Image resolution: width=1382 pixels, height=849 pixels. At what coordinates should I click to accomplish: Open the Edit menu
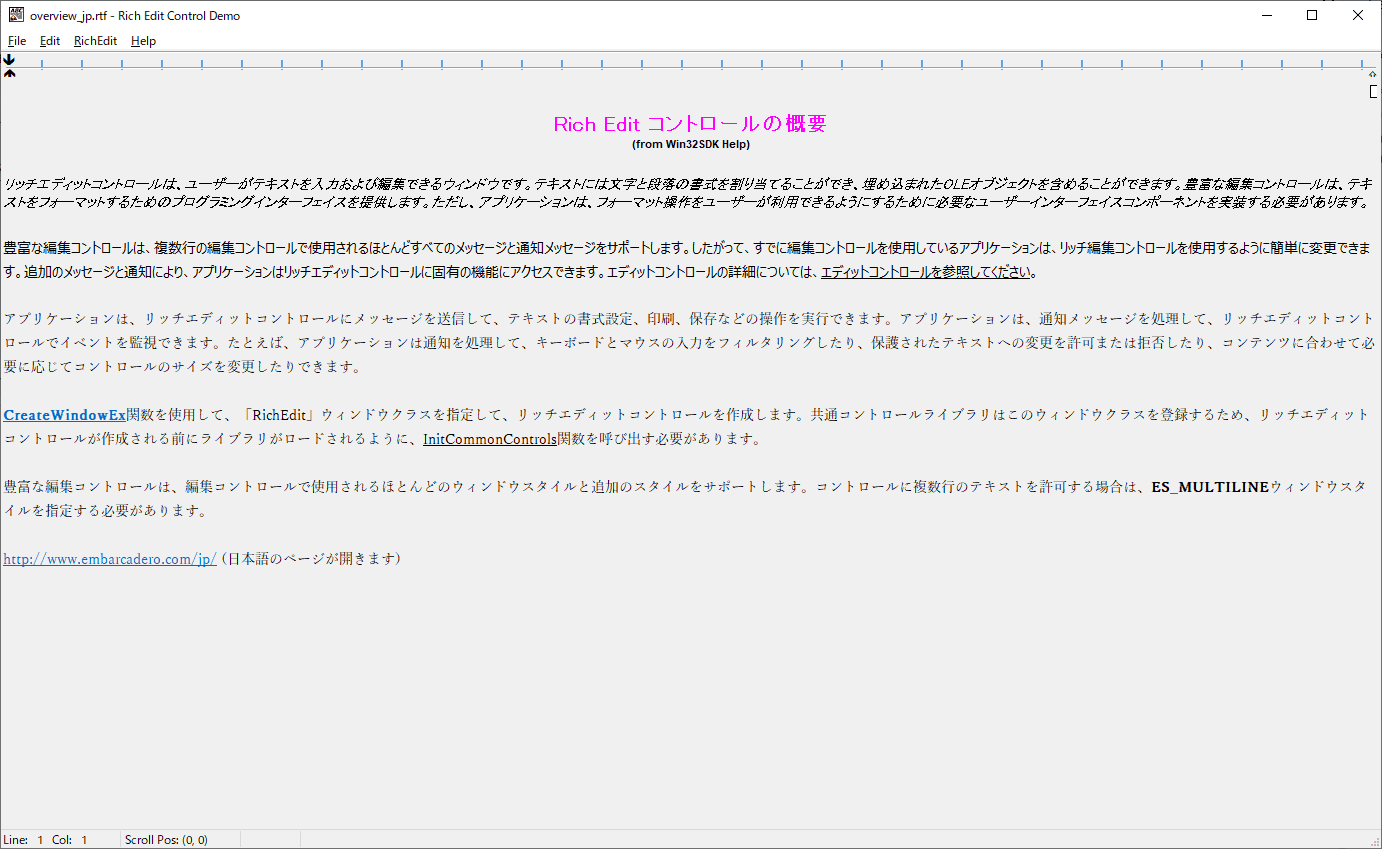pos(50,41)
